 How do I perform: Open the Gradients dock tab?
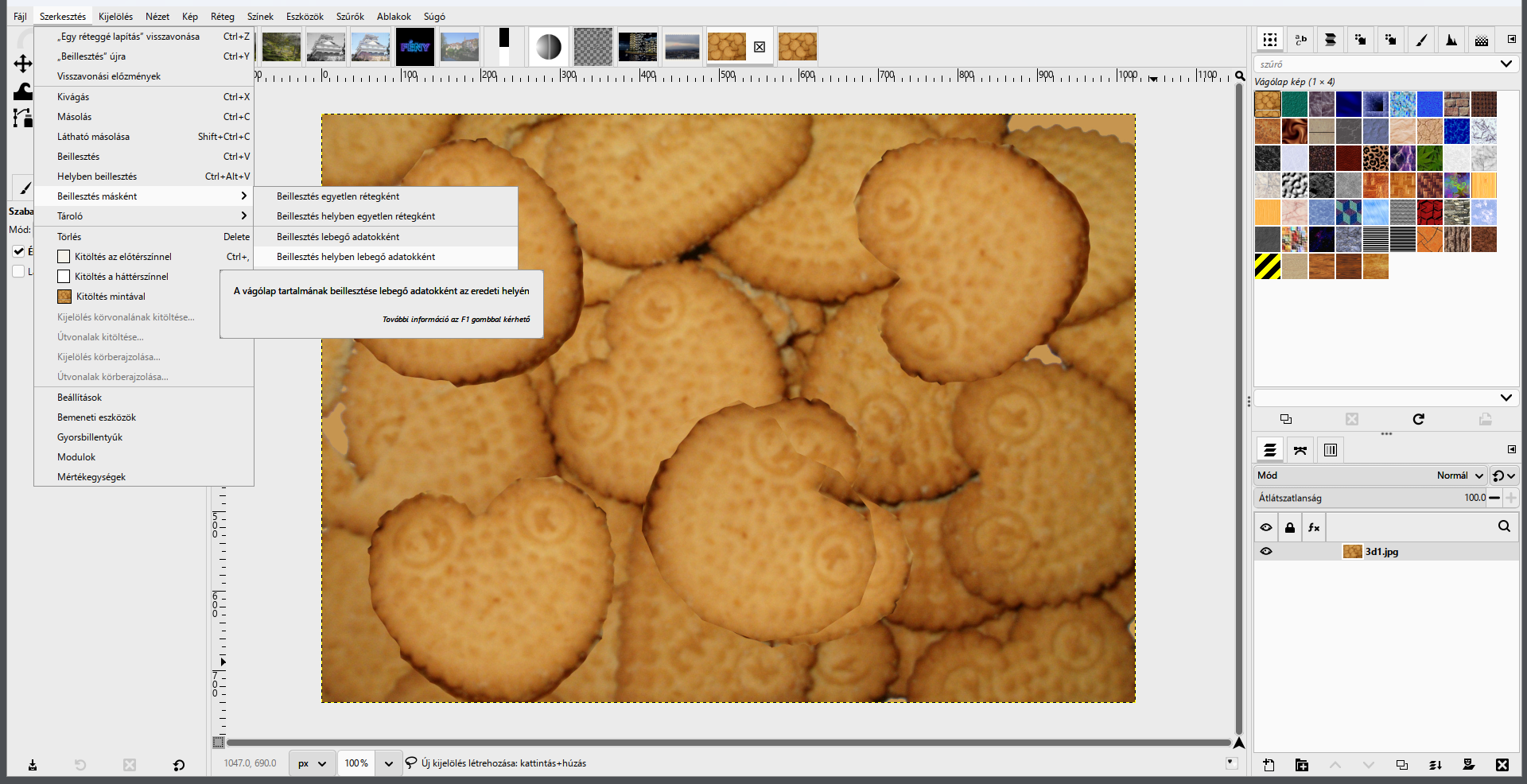pos(1482,40)
